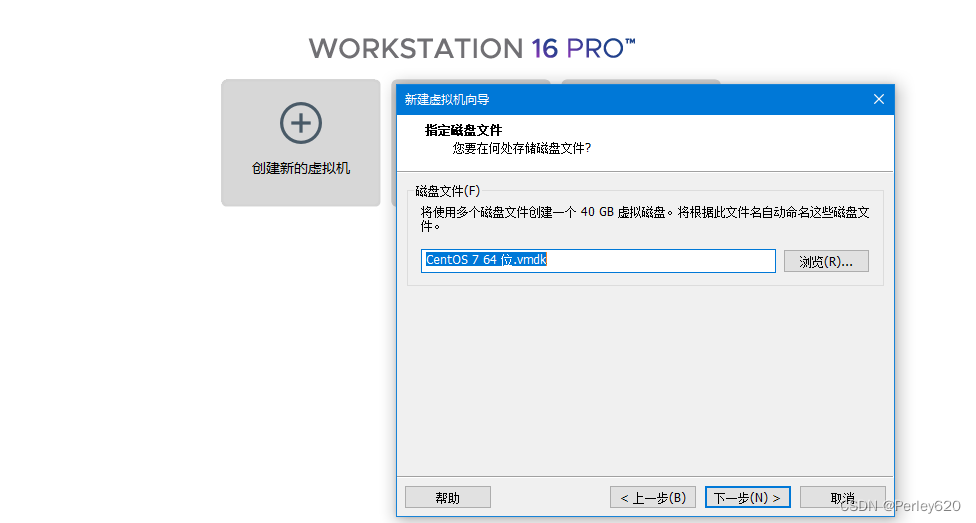Click the 新建虚拟机向导 title bar text
The image size is (976, 523).
point(447,100)
